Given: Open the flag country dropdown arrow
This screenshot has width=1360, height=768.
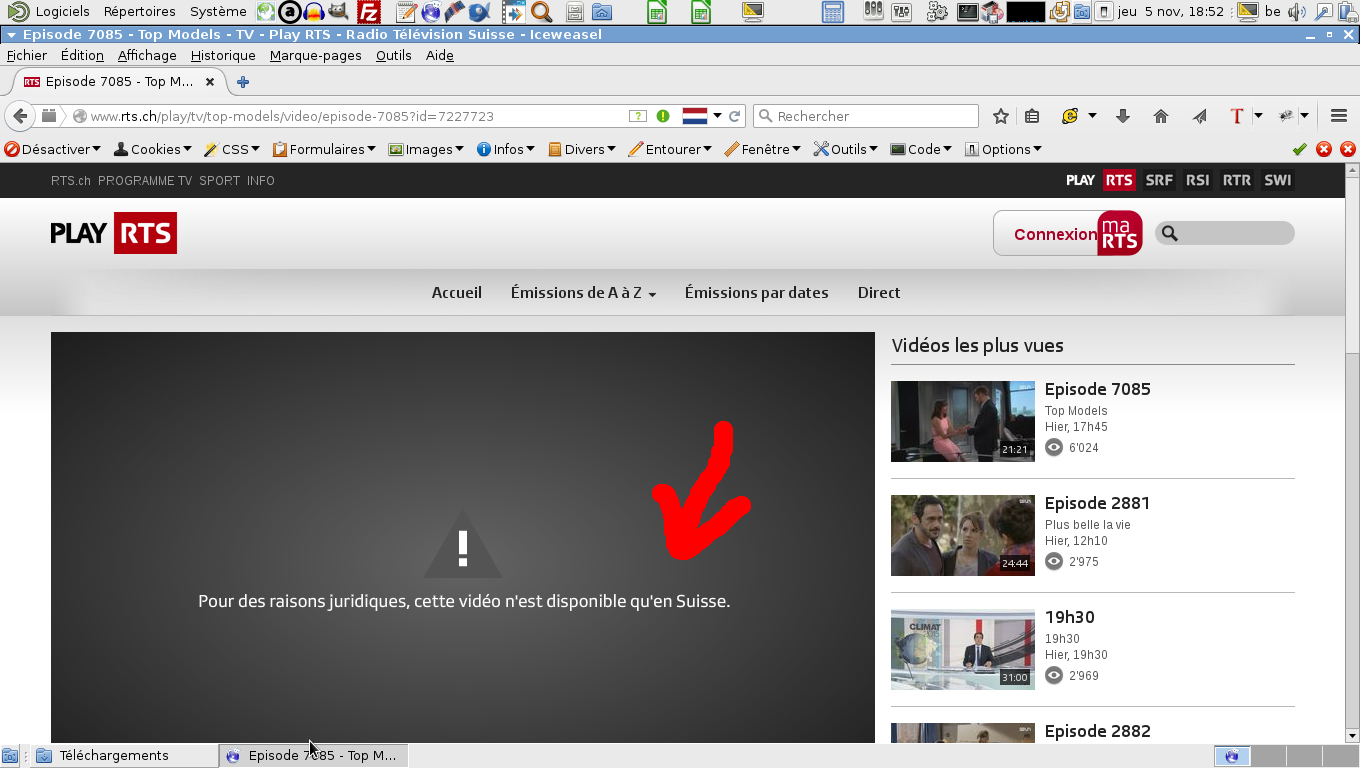Looking at the screenshot, I should [717, 116].
